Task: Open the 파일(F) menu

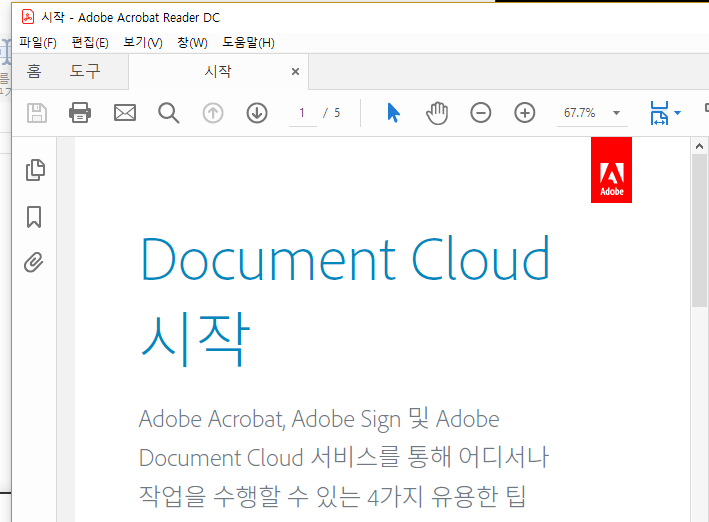Action: tap(38, 43)
